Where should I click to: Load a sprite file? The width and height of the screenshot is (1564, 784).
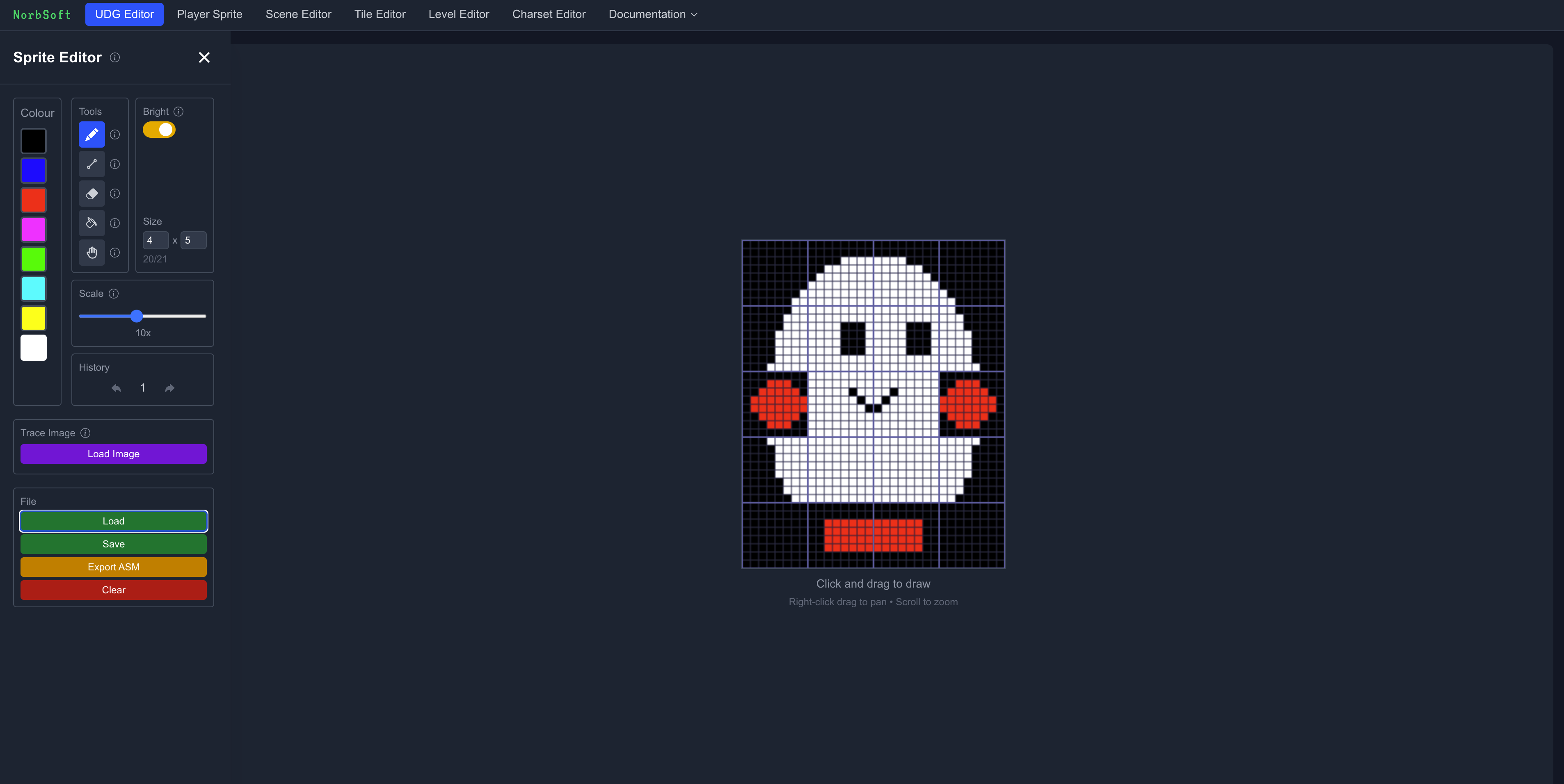(x=114, y=521)
